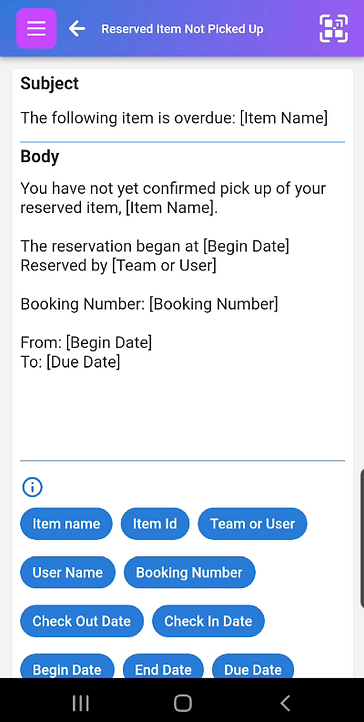Insert the Booking Number placeholder
Screen dimensions: 364x722
click(x=190, y=572)
